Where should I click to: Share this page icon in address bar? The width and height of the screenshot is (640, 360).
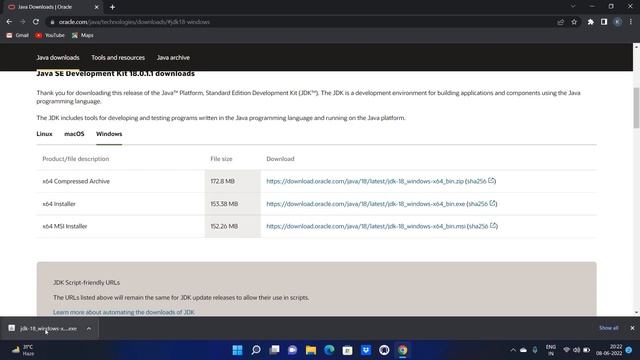[560, 22]
